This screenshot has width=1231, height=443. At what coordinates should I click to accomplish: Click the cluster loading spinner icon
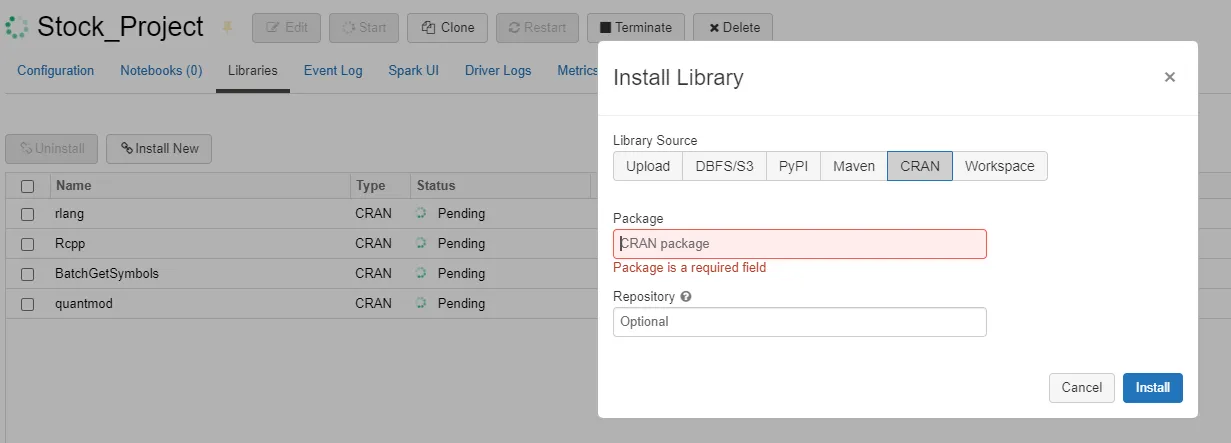click(17, 27)
